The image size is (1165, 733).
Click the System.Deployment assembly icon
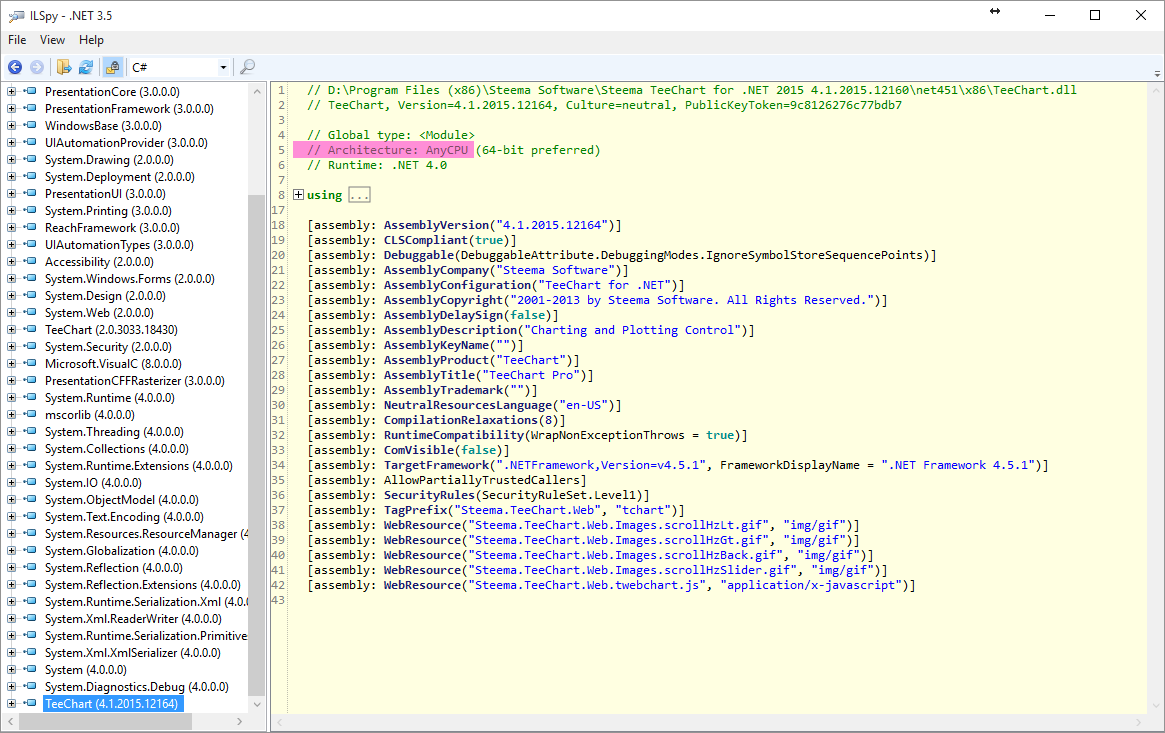click(30, 177)
